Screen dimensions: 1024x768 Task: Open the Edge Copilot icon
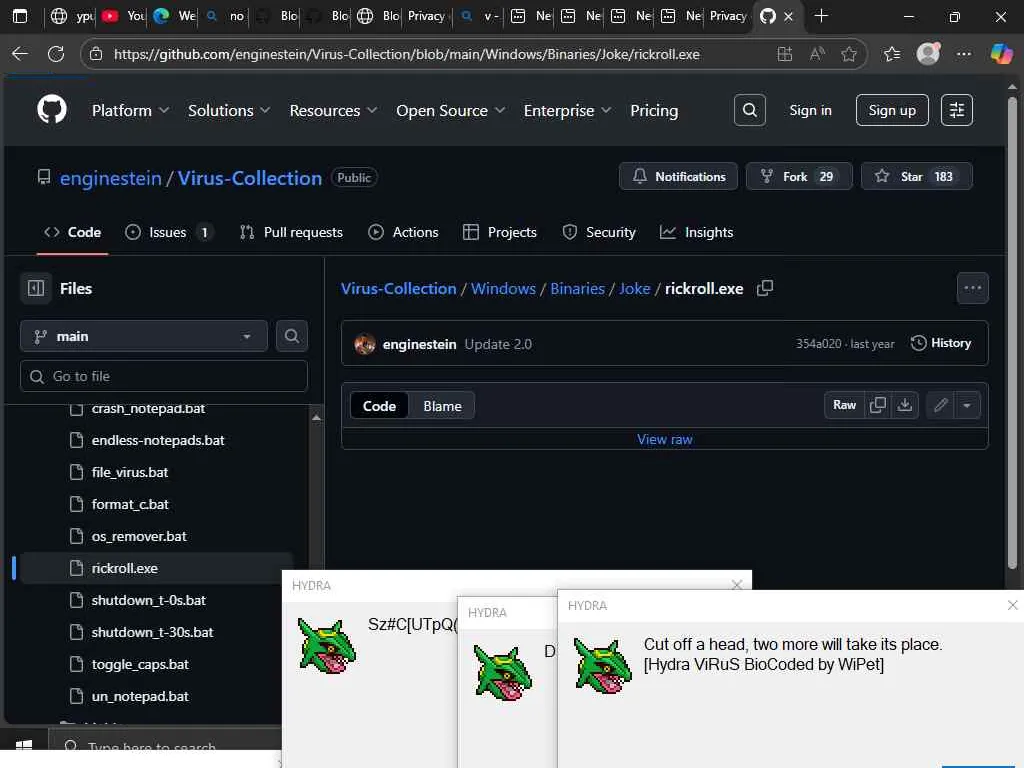click(1000, 54)
